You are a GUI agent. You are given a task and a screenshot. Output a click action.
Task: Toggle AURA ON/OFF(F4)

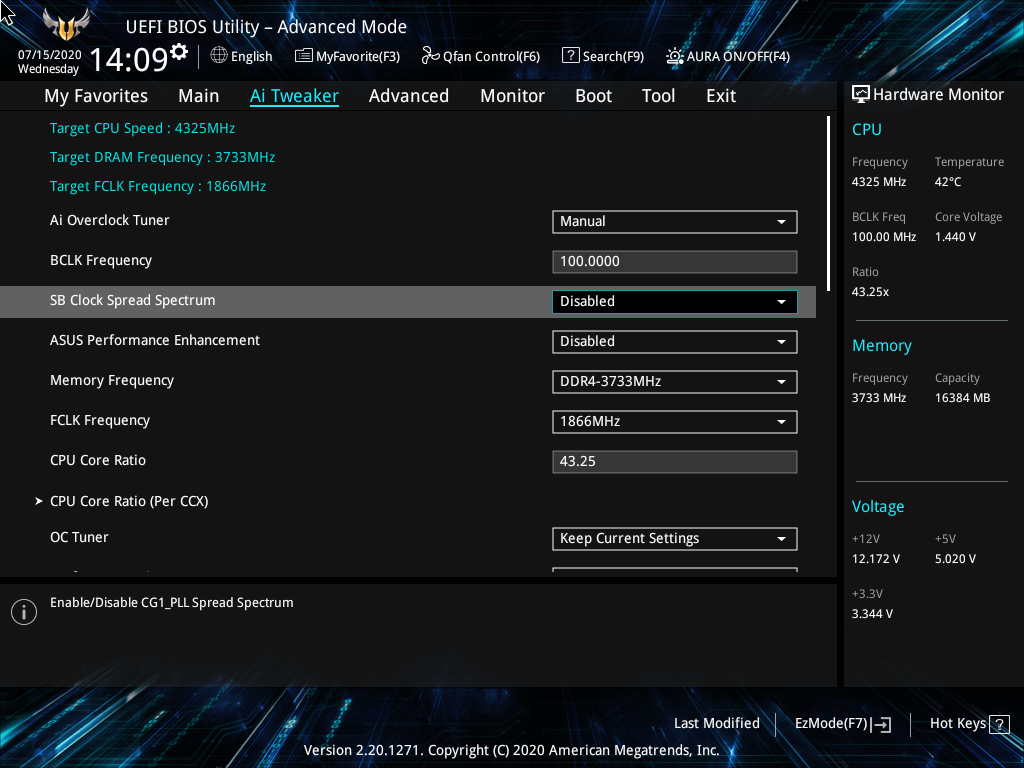(728, 56)
